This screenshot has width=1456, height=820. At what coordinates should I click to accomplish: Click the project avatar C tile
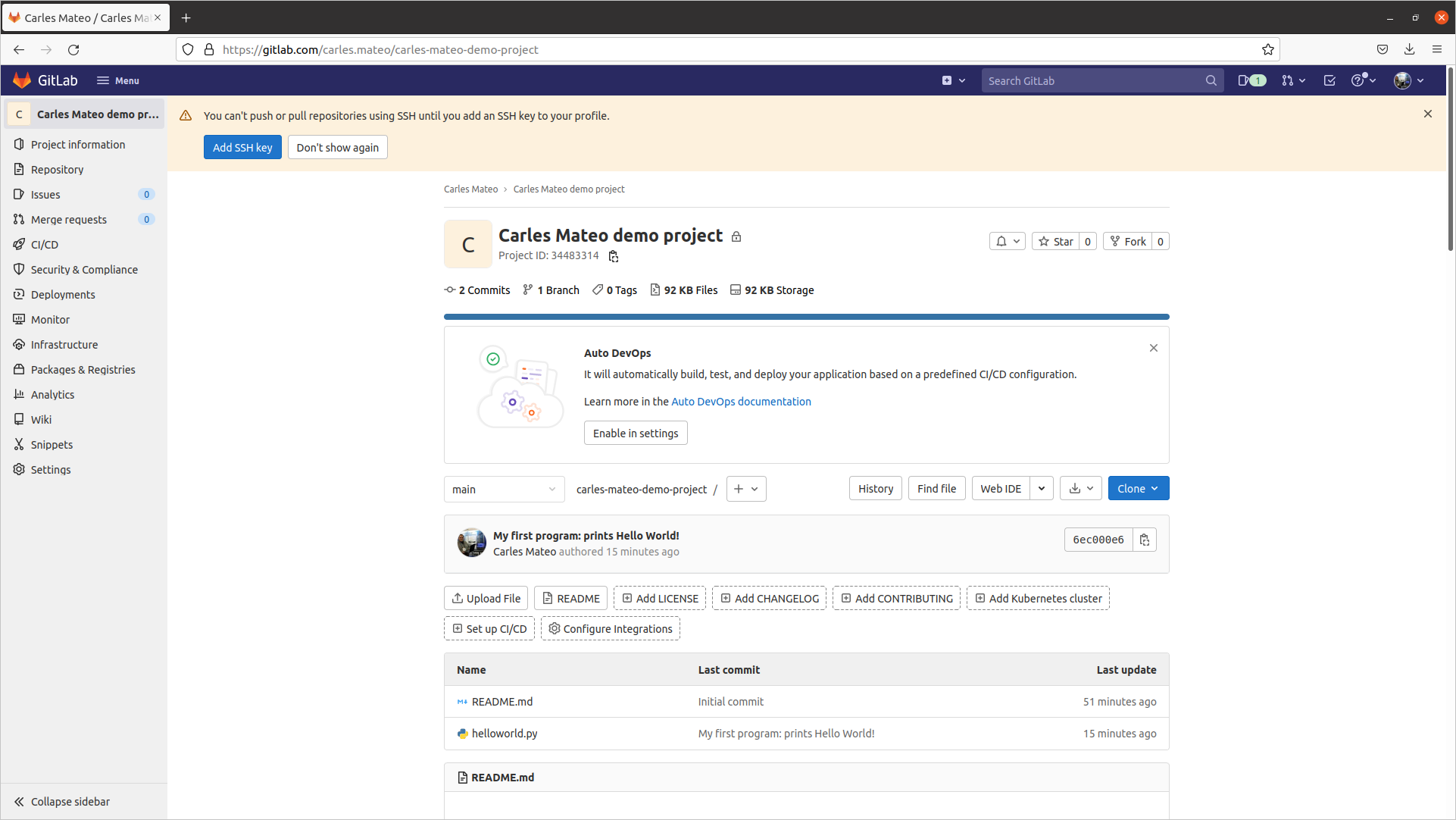[467, 244]
